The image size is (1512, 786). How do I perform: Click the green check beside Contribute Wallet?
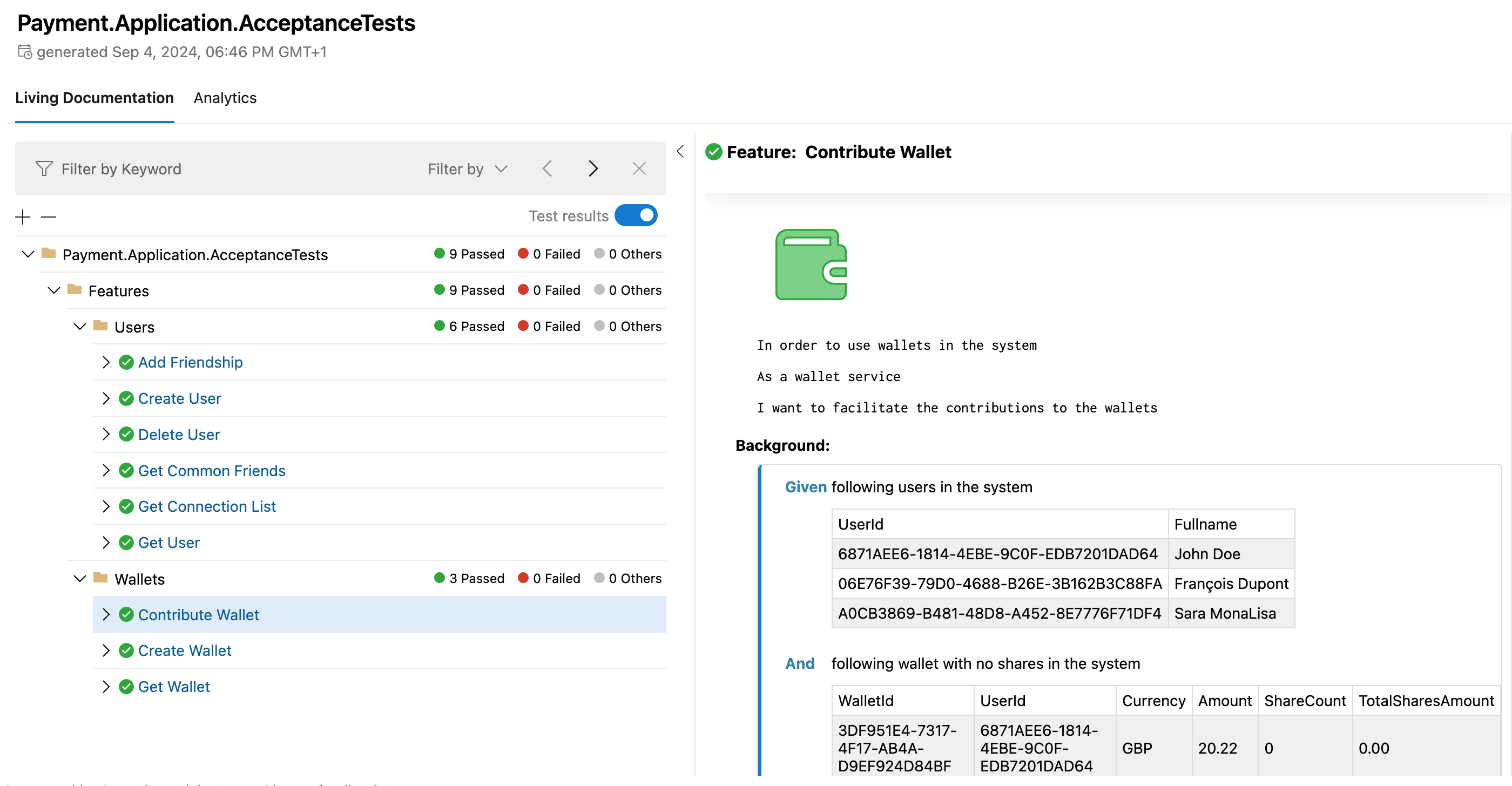126,615
